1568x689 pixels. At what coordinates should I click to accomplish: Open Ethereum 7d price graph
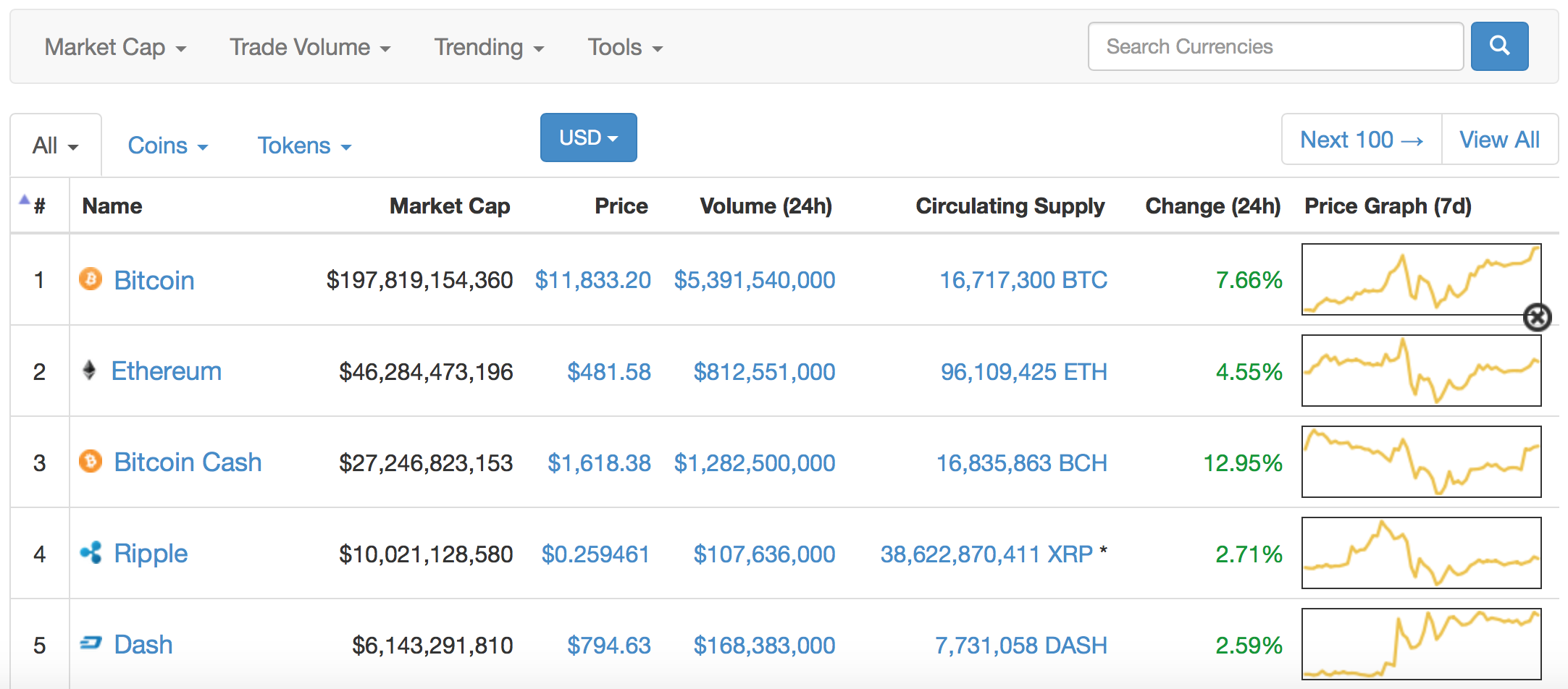point(1421,371)
